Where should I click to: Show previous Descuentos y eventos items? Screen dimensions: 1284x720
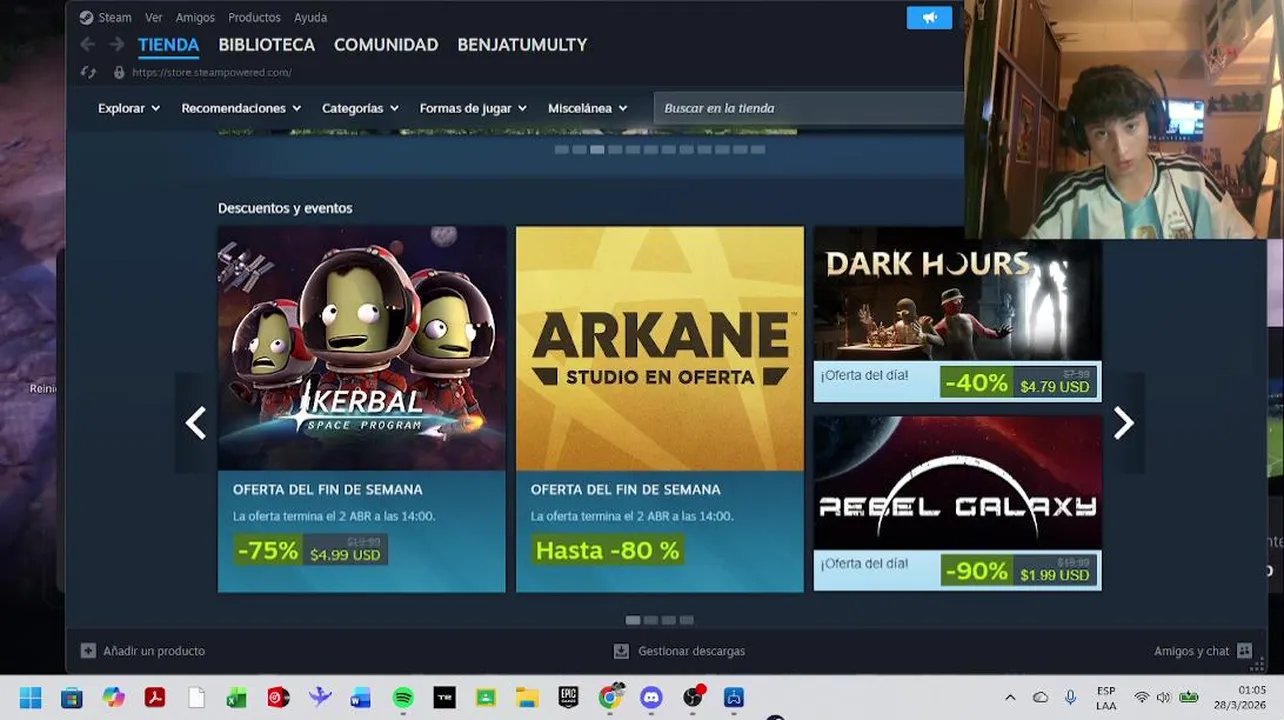click(x=196, y=423)
